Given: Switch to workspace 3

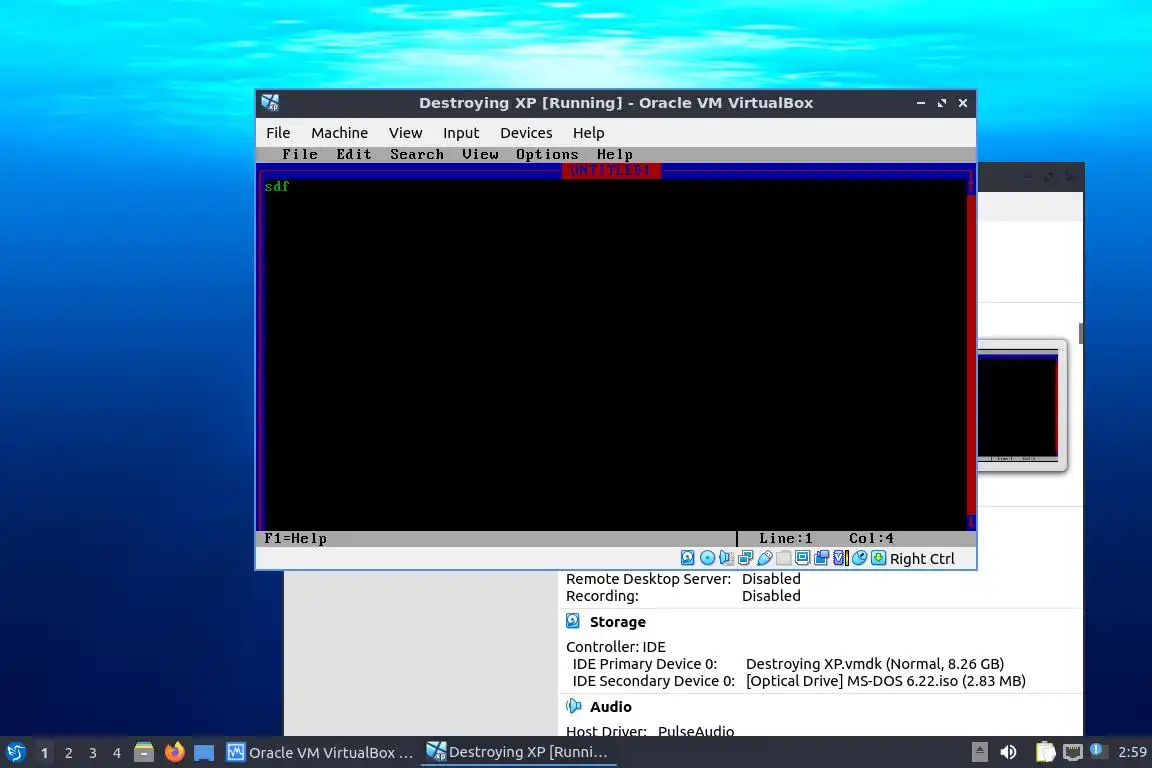Looking at the screenshot, I should coord(93,753).
